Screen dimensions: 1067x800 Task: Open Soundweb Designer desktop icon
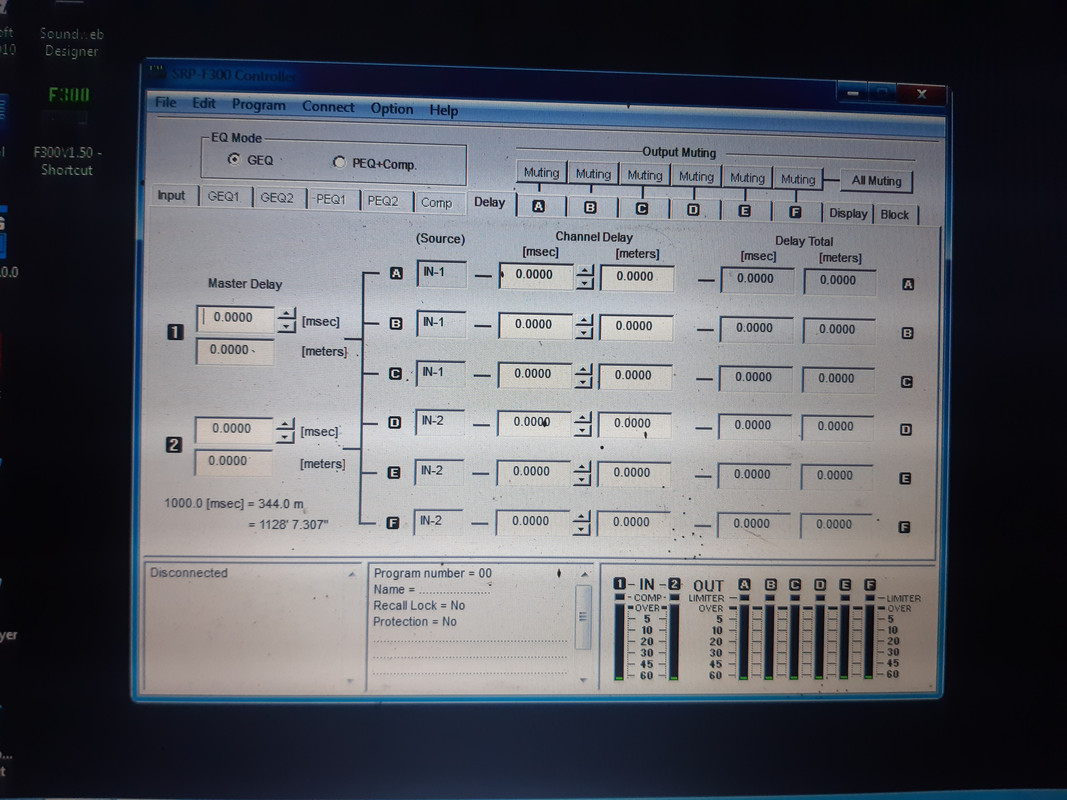point(71,41)
